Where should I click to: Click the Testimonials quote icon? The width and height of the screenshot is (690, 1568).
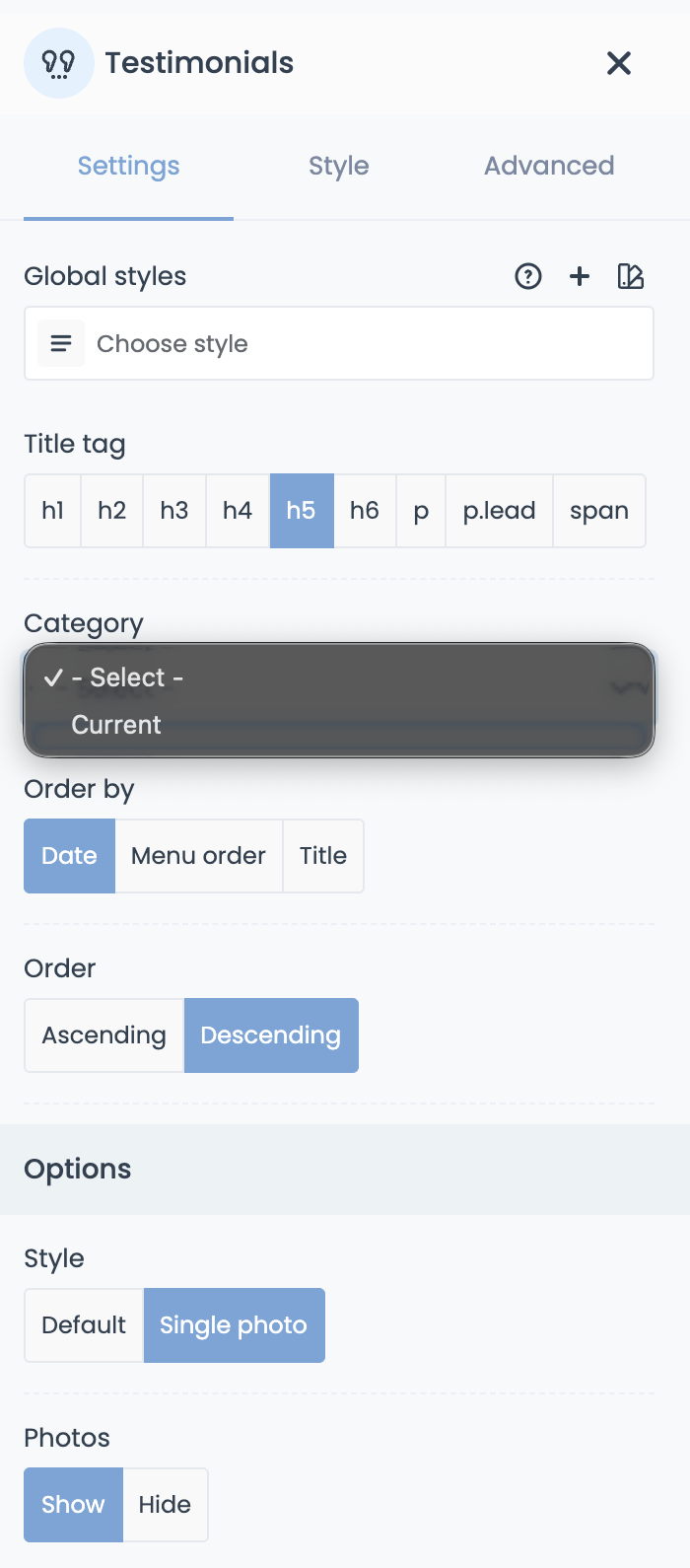[x=59, y=63]
